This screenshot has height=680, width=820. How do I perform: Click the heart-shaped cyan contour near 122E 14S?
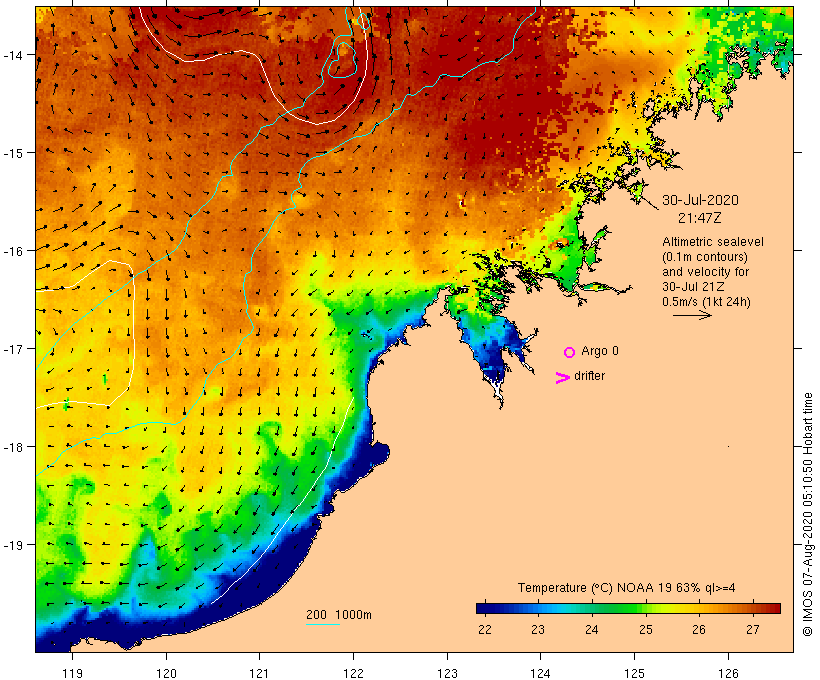tap(343, 60)
